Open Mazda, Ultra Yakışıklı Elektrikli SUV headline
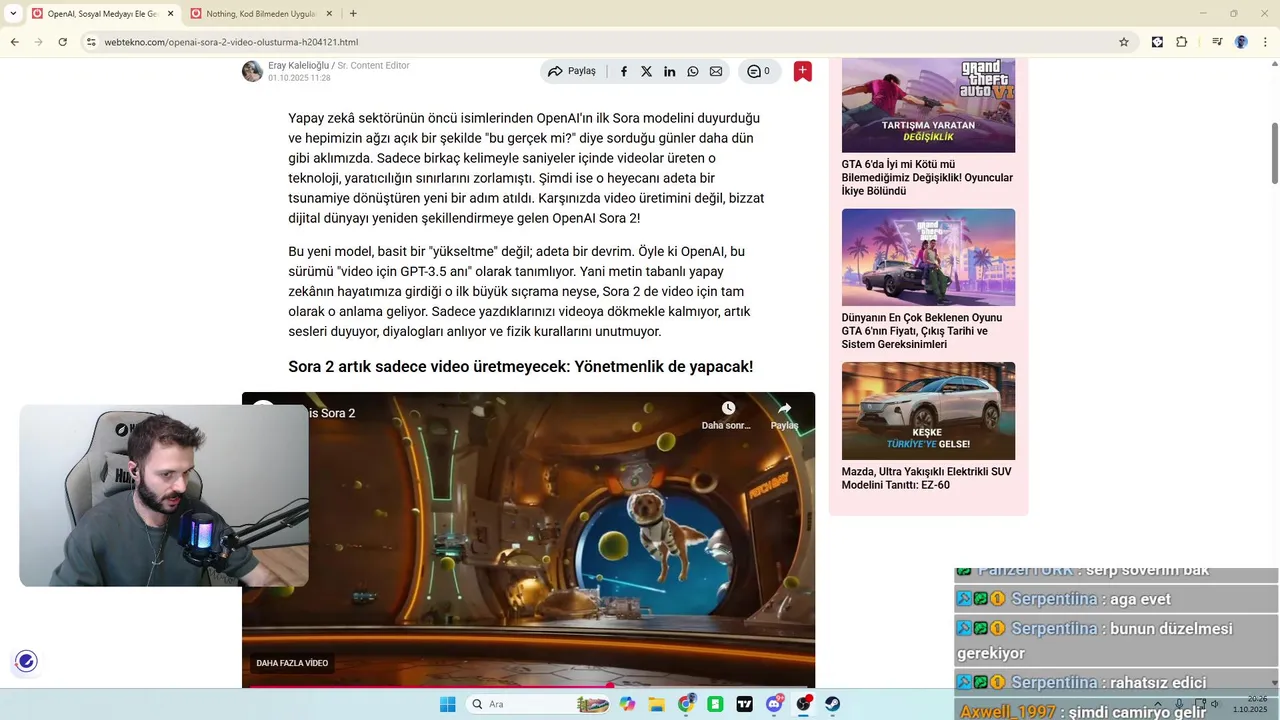 [926, 478]
